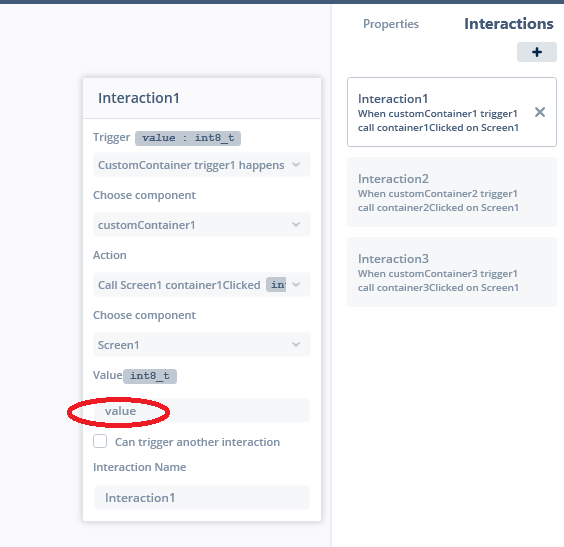Click the chevron arrow on trigger dropdown
The image size is (564, 547).
296,165
